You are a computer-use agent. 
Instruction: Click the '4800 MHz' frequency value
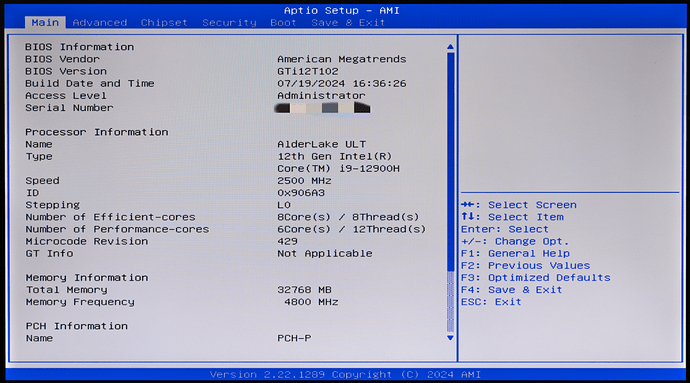tap(311, 302)
